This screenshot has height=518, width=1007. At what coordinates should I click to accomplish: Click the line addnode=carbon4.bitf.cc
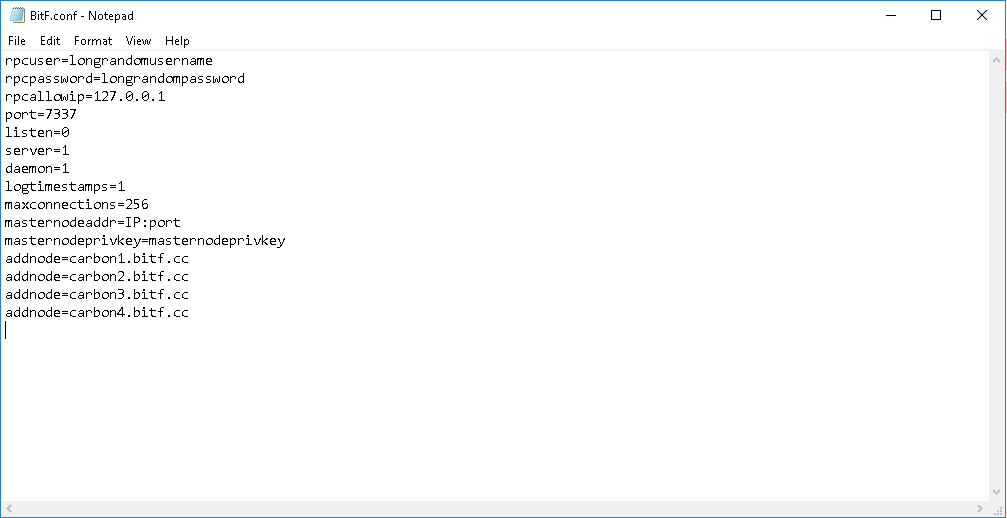tap(96, 313)
